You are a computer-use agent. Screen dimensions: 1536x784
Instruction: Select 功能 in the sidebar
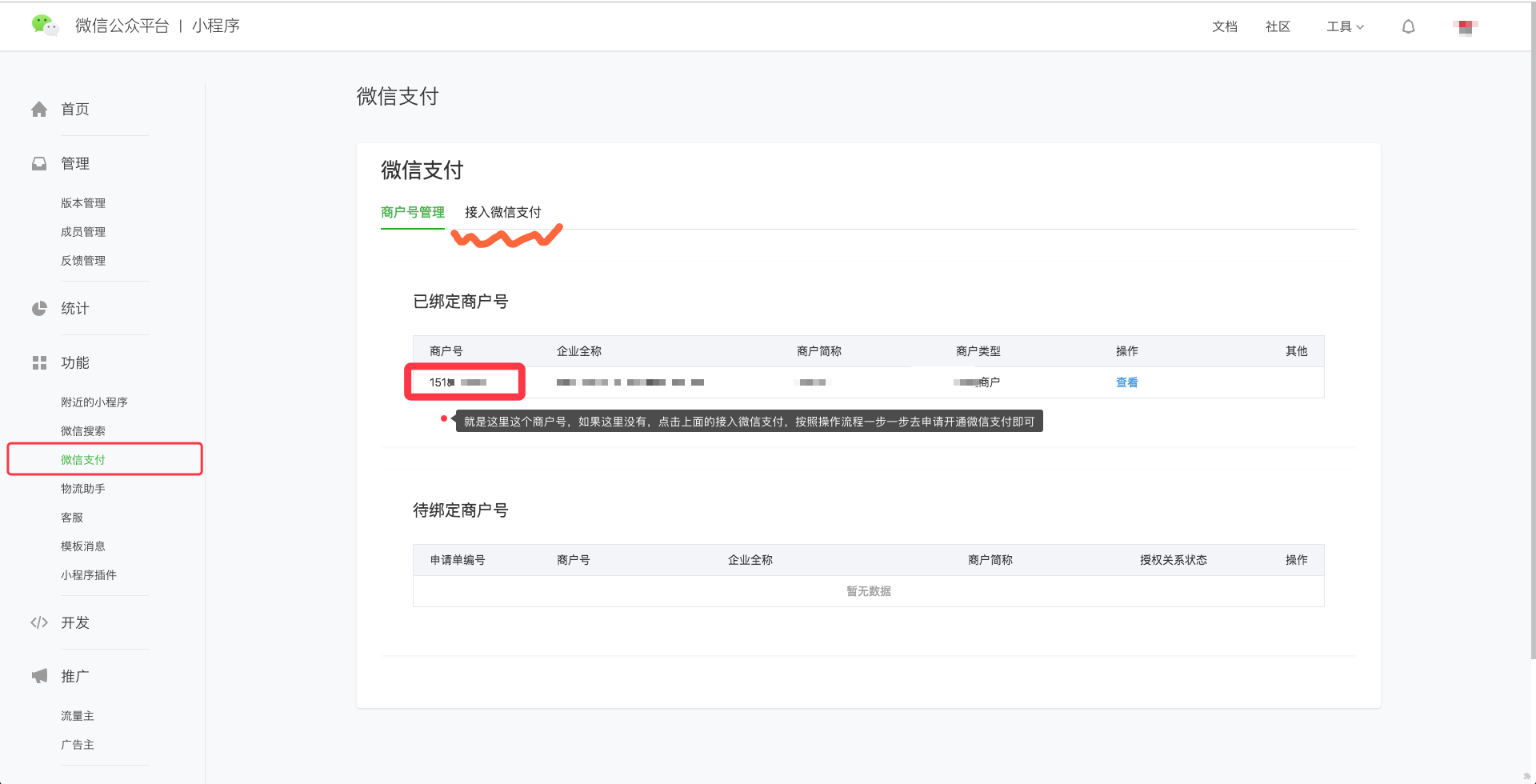click(x=75, y=363)
